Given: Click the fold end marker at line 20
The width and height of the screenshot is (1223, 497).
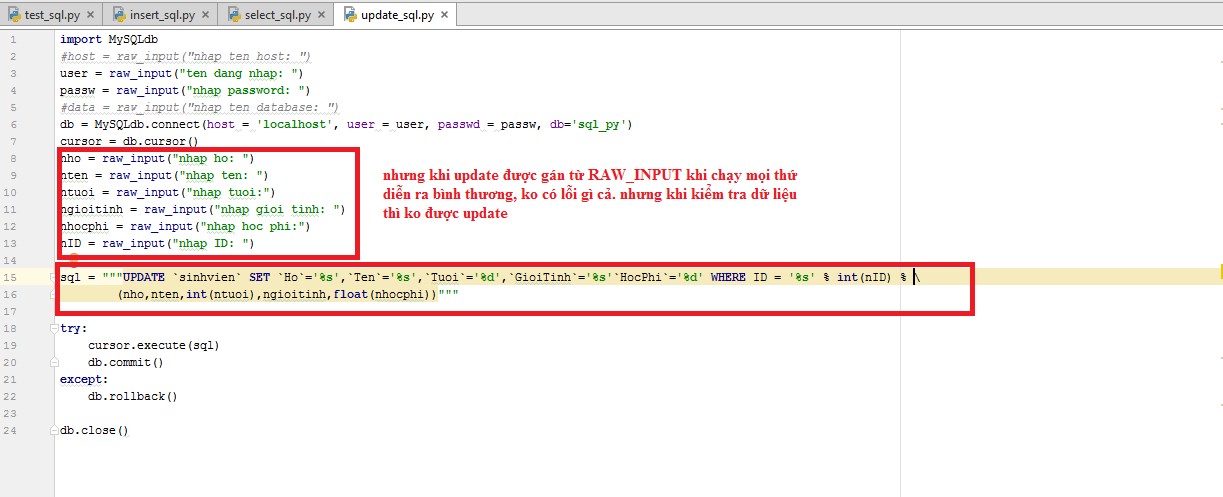Looking at the screenshot, I should click(55, 362).
